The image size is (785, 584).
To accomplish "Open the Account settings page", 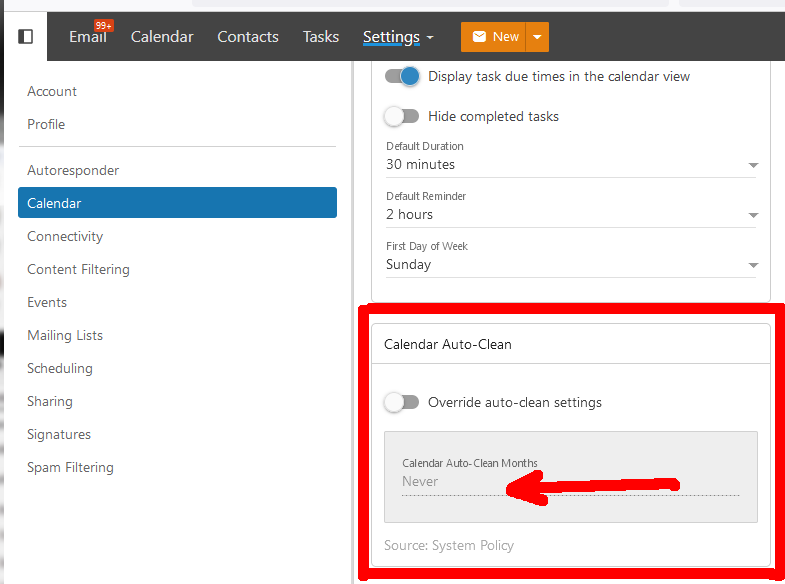I will point(52,91).
